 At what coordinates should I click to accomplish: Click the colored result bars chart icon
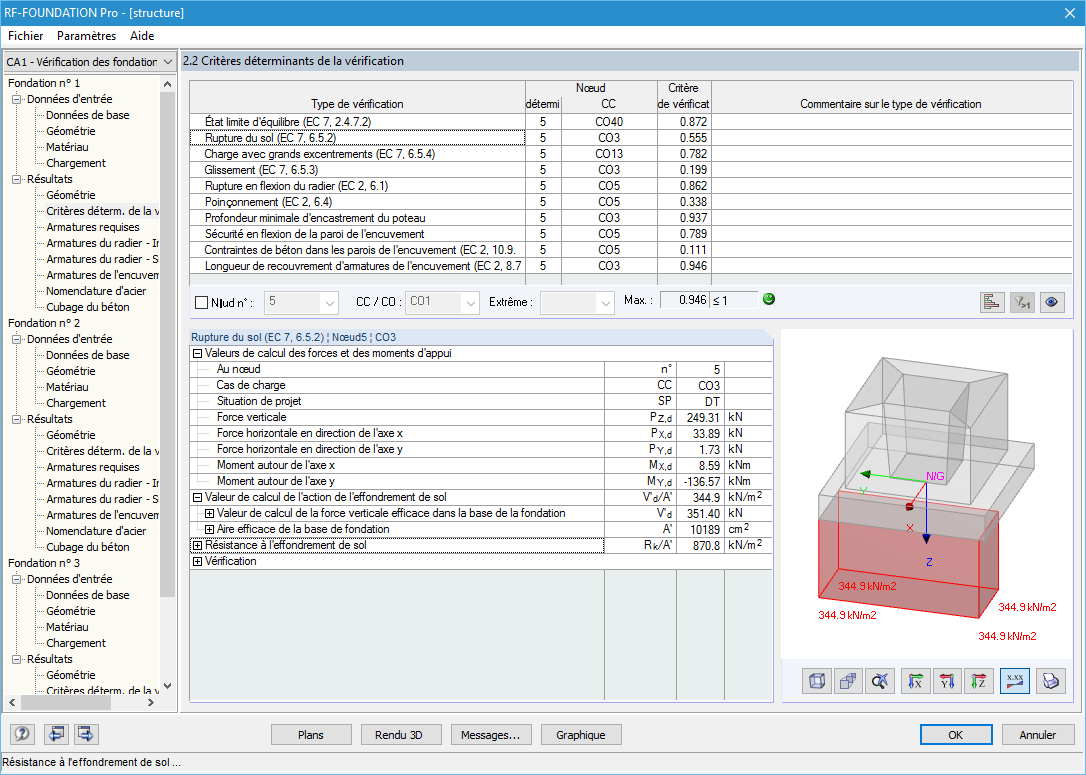click(x=992, y=302)
